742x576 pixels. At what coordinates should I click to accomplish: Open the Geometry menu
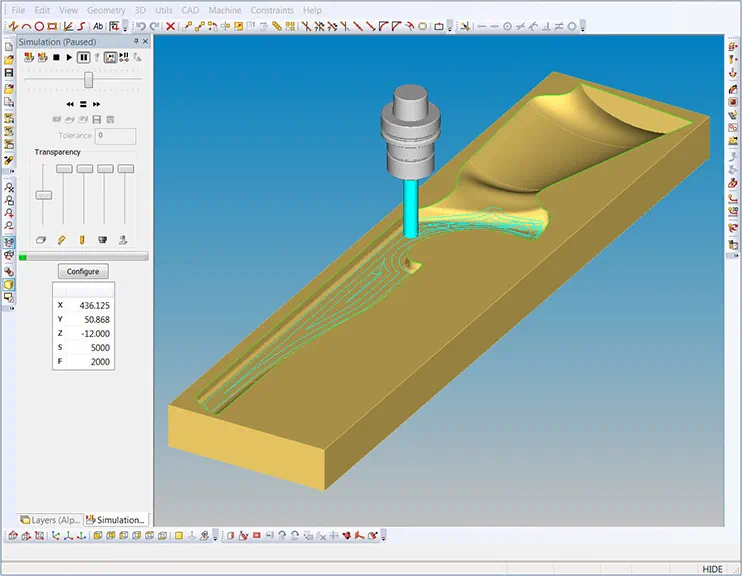coord(106,10)
